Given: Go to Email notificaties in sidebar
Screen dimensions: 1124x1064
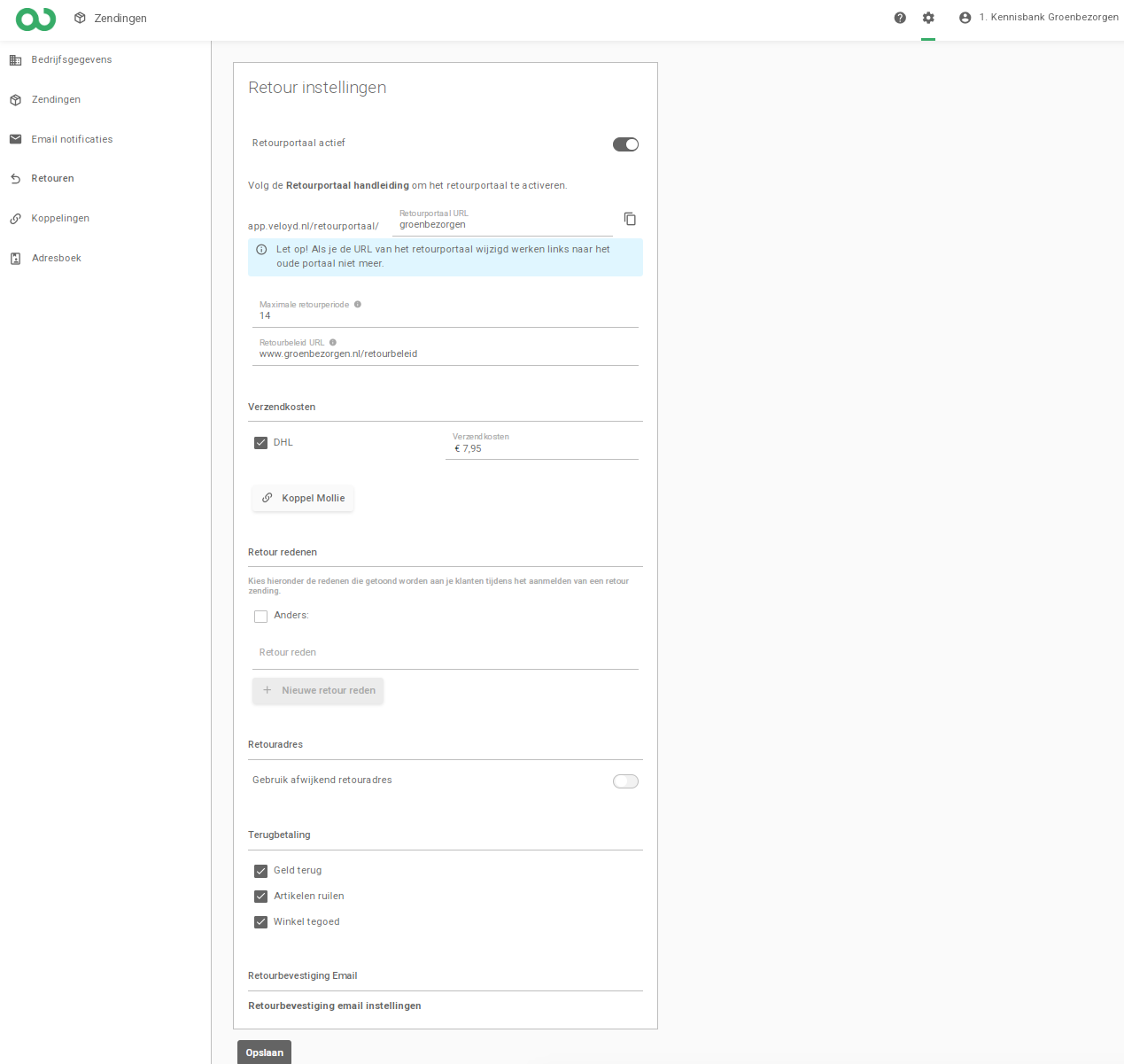Looking at the screenshot, I should (x=72, y=140).
